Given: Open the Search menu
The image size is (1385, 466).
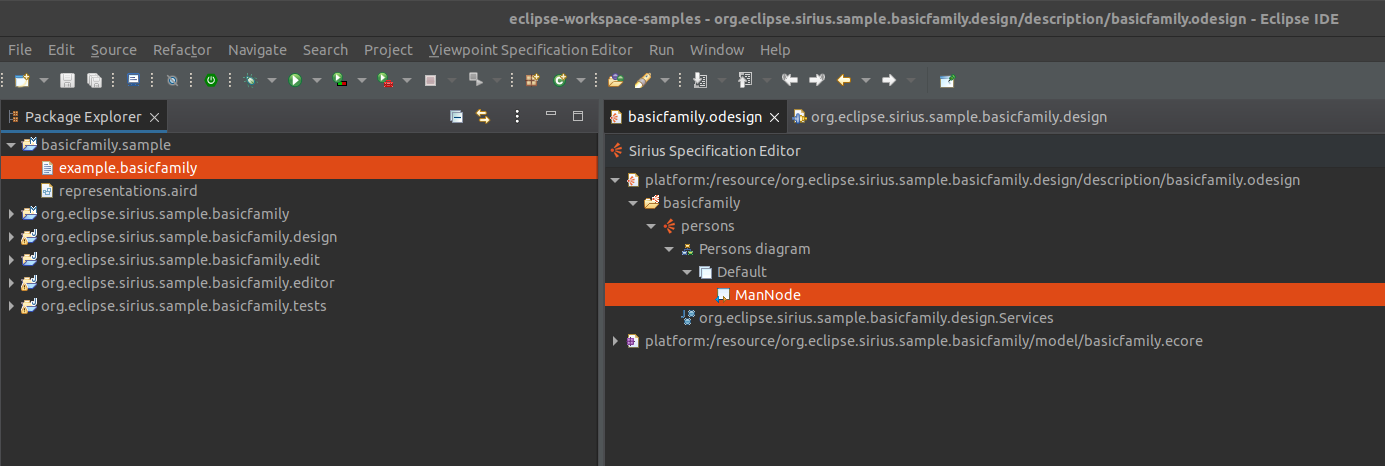Looking at the screenshot, I should [x=325, y=49].
